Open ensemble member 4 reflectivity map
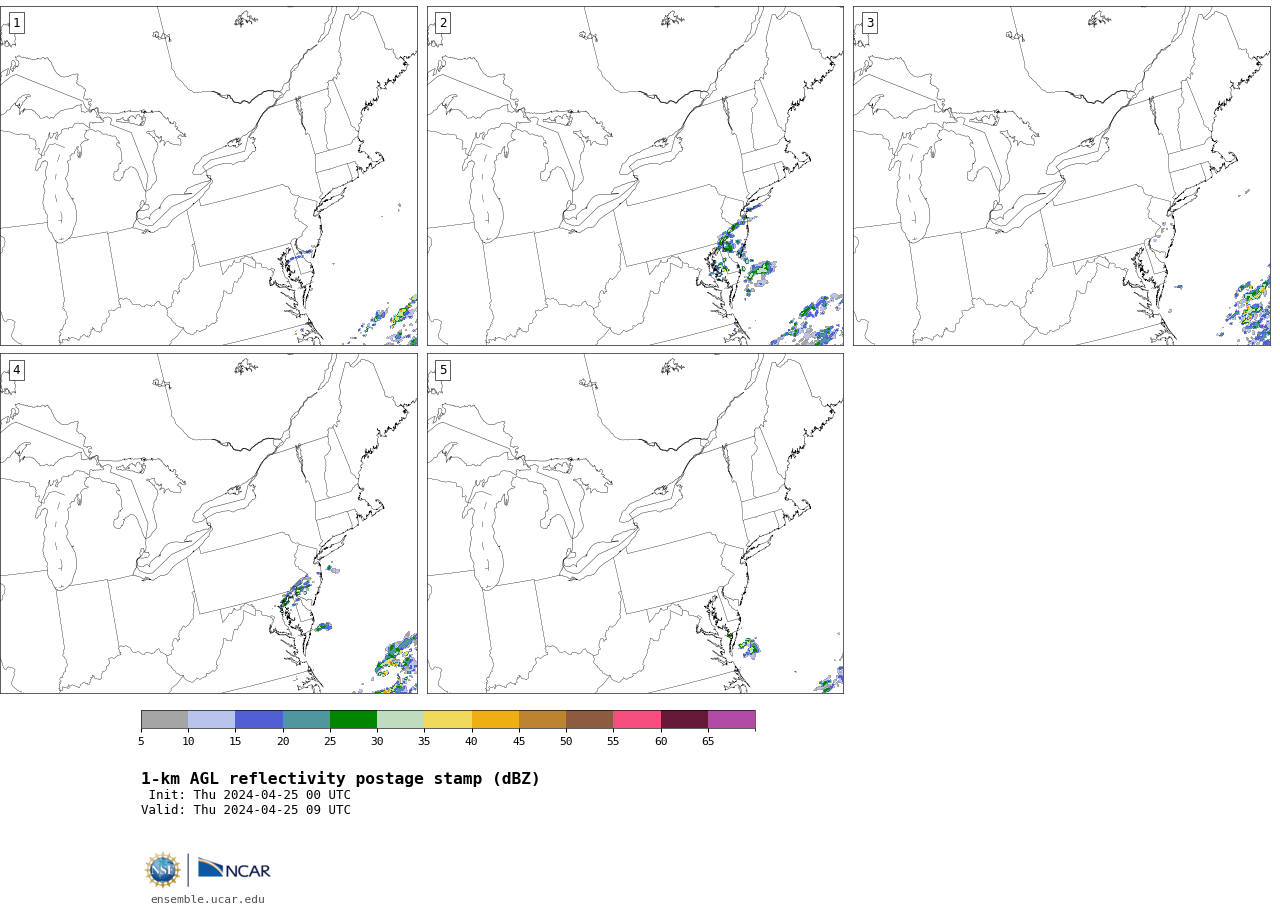Screen dimensions: 1280x910 click(209, 523)
